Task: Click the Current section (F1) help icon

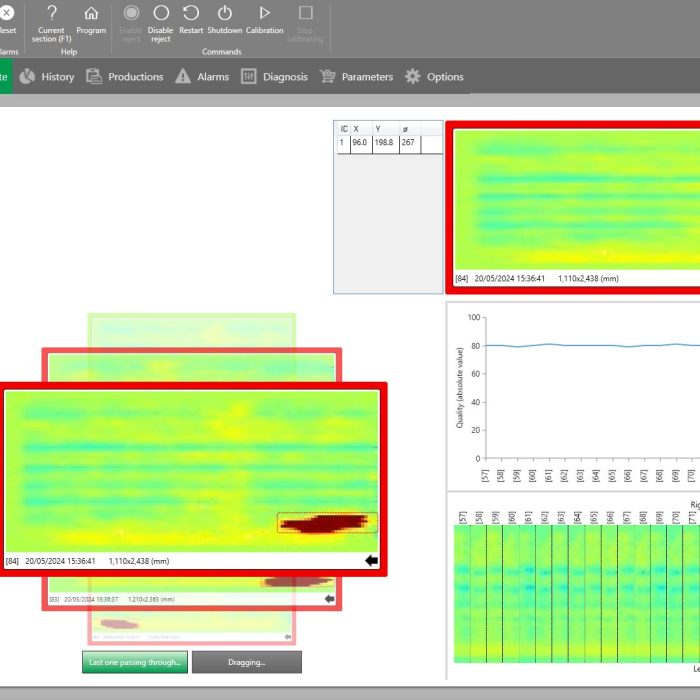Action: 51,13
